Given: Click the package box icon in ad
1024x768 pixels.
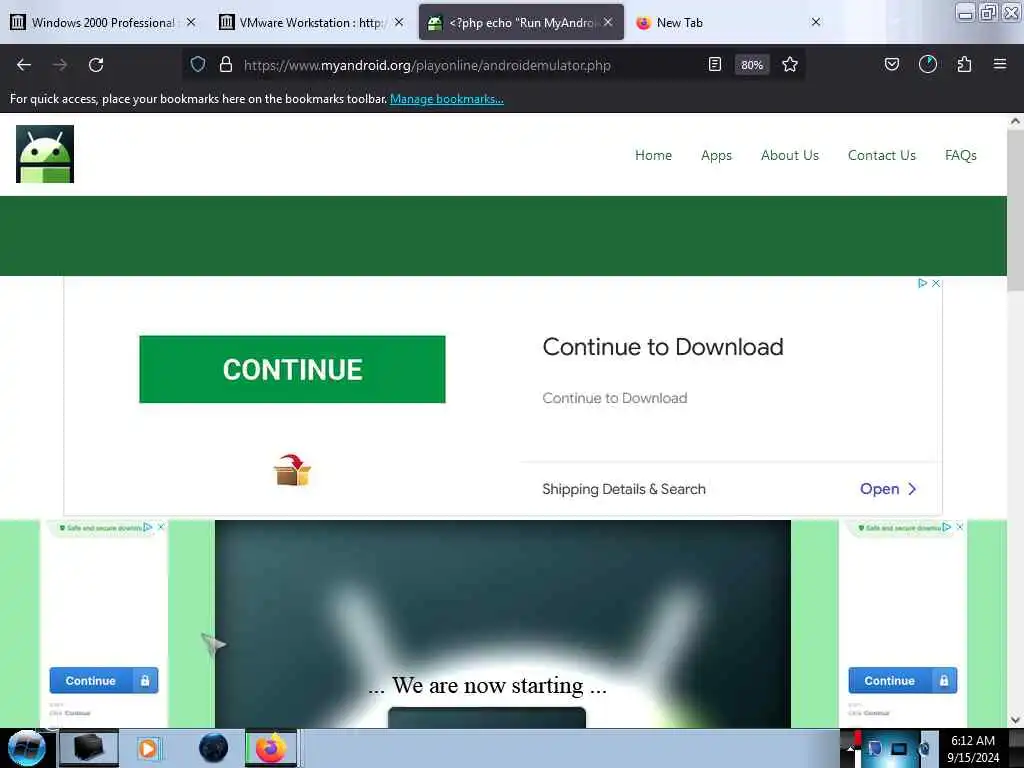Looking at the screenshot, I should tap(292, 470).
